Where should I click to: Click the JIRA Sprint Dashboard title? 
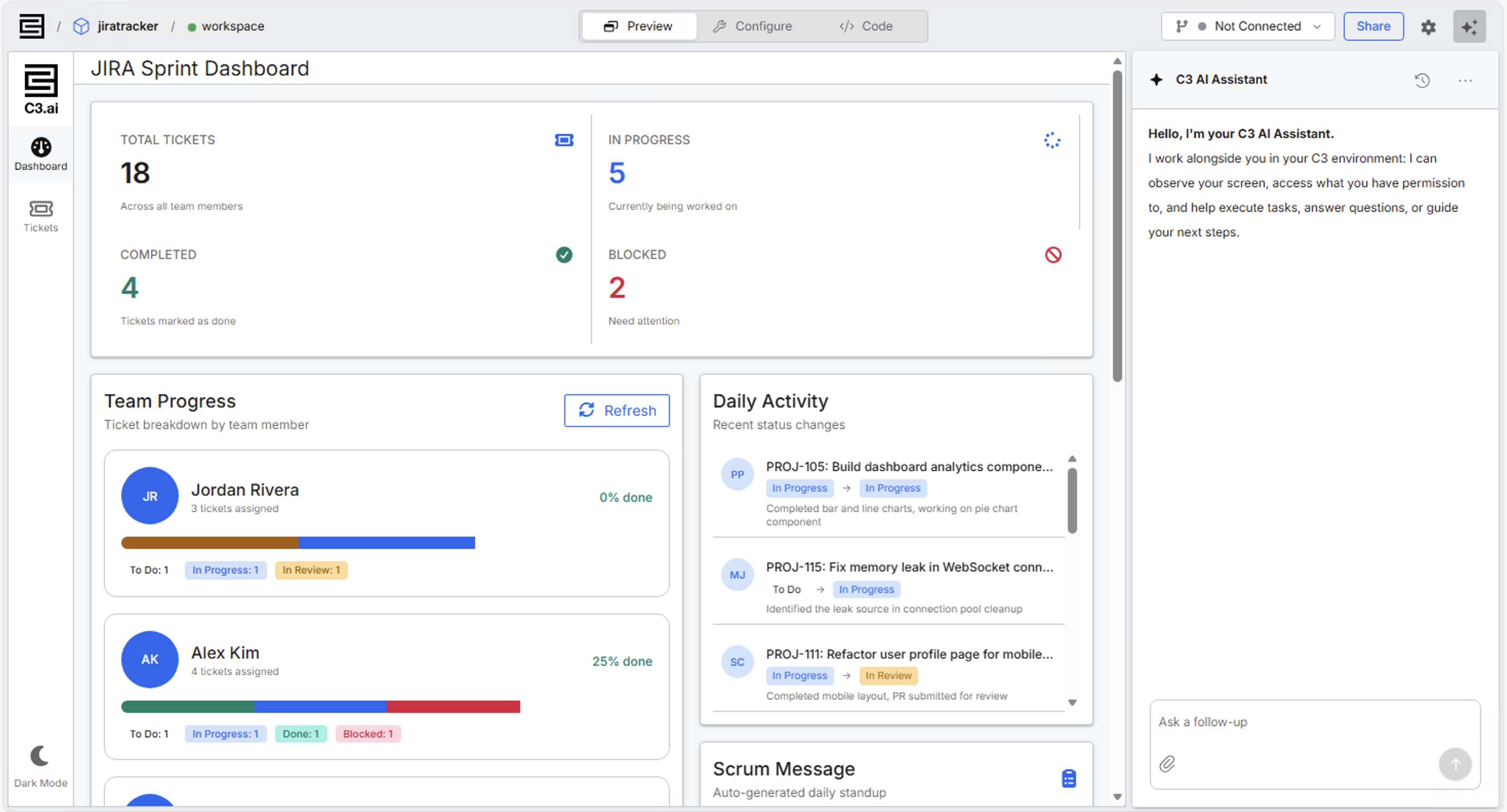point(200,68)
